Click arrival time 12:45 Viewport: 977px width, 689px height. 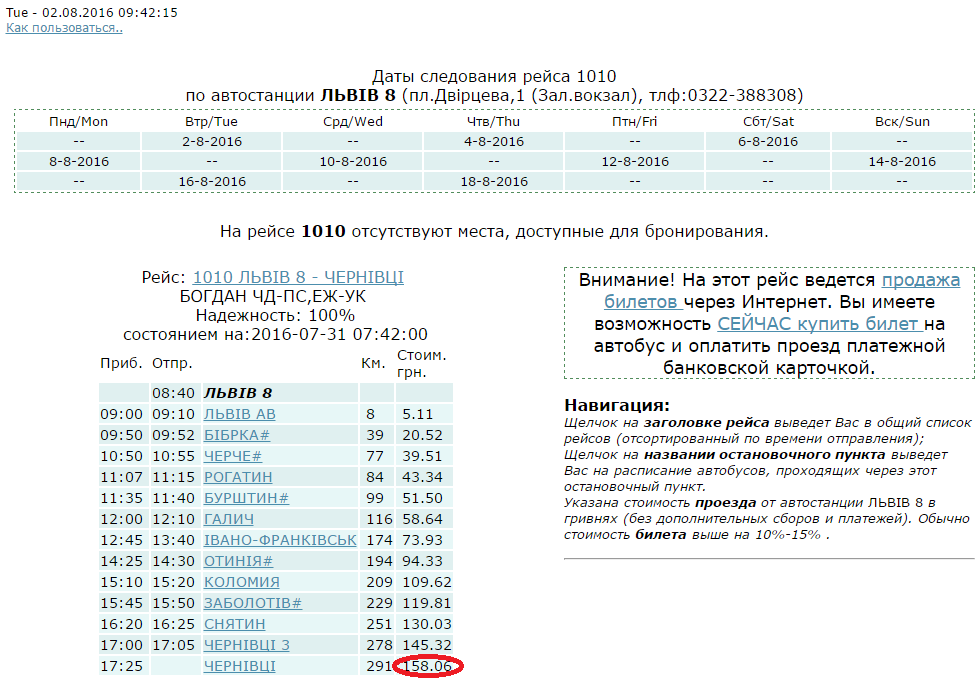[x=122, y=540]
